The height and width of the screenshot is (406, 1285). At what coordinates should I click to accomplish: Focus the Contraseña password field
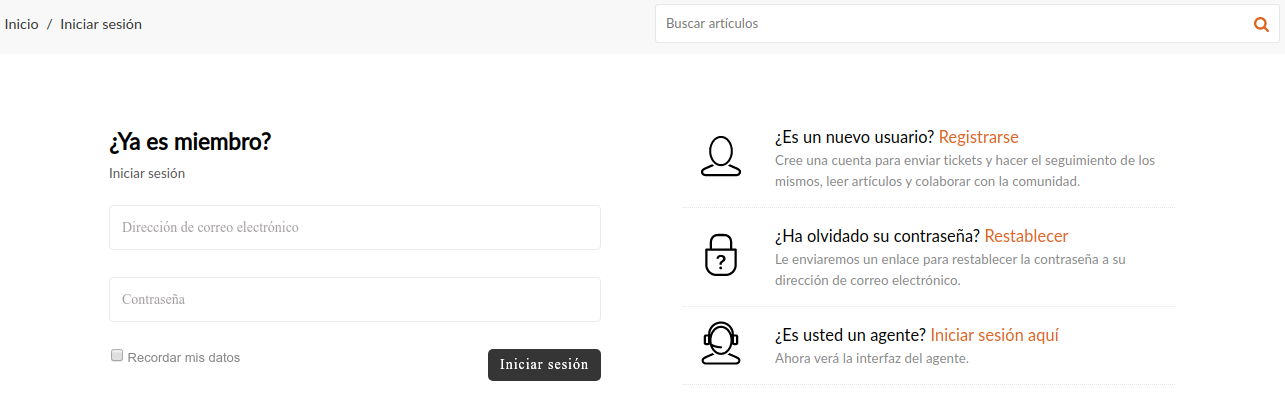coord(355,299)
